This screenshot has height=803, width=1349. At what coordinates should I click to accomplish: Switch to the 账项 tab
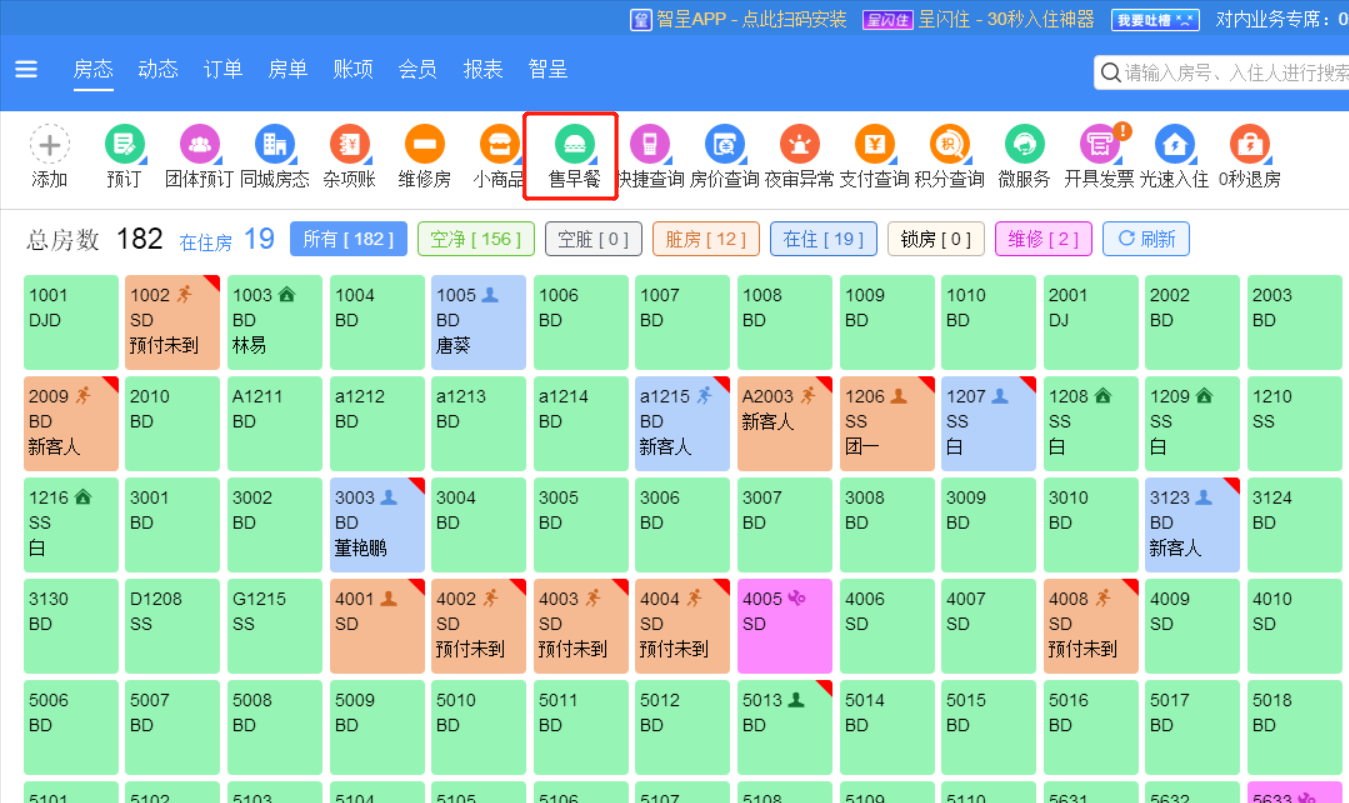pyautogui.click(x=353, y=69)
